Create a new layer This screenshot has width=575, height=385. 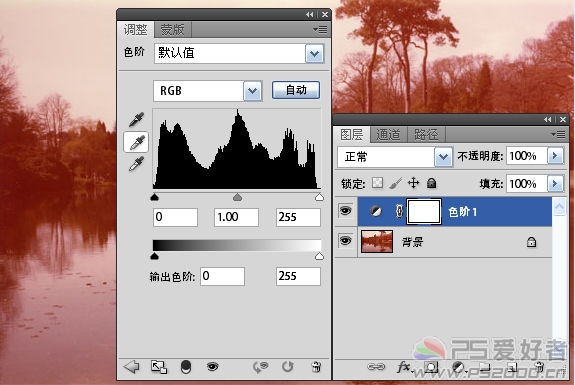[512, 367]
